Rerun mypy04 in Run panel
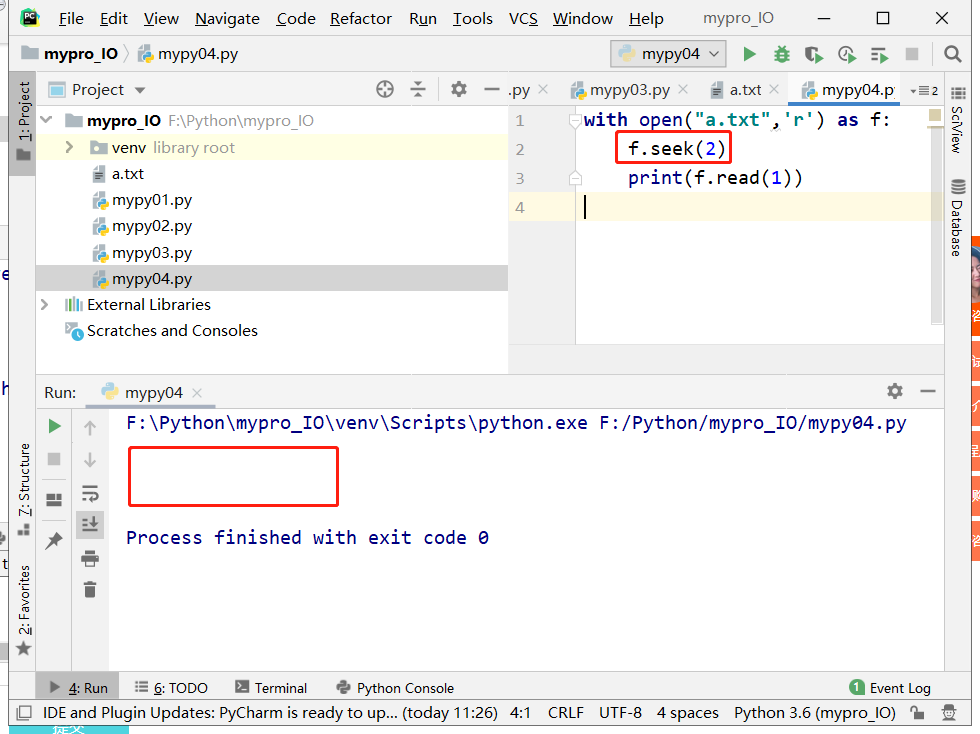This screenshot has height=734, width=980. click(54, 426)
